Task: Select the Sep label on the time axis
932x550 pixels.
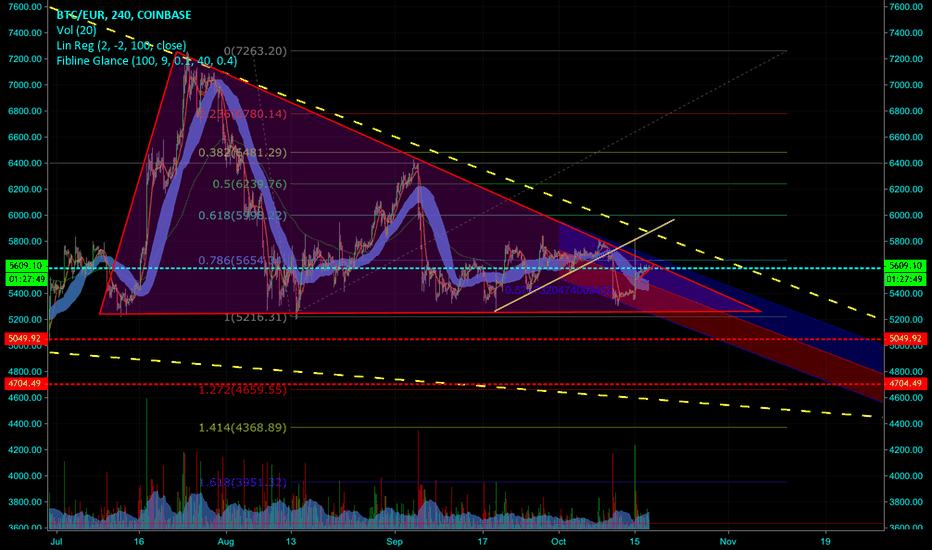Action: (394, 541)
